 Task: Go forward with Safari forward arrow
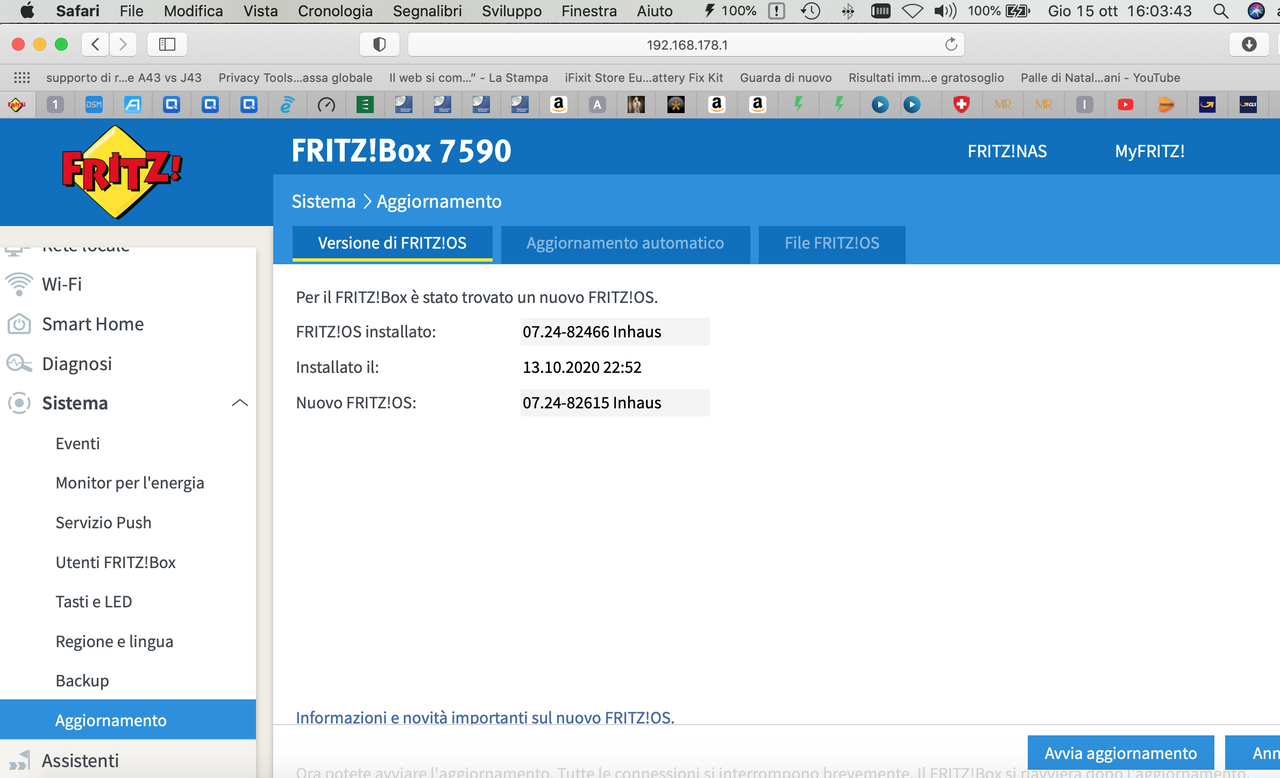[123, 44]
